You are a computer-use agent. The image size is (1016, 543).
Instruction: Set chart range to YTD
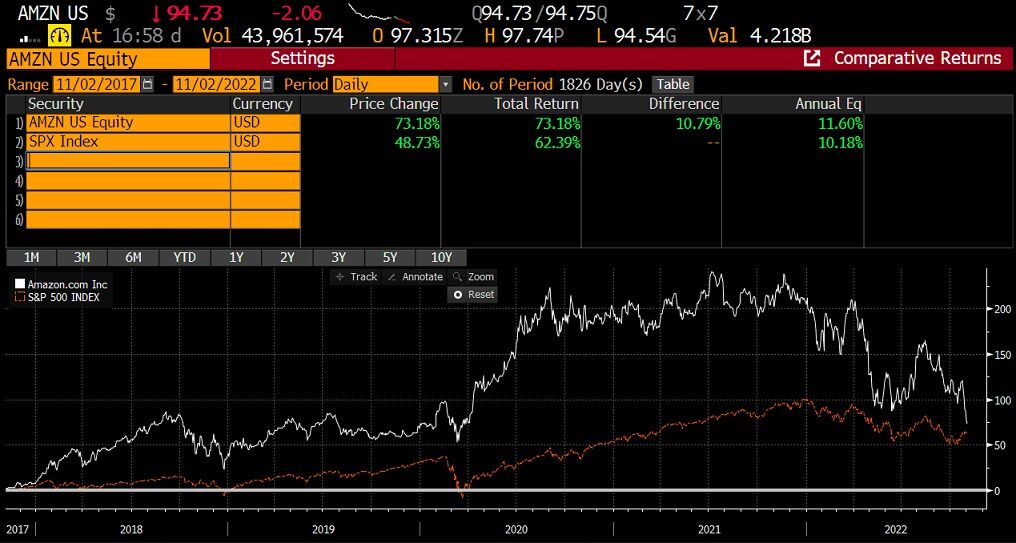click(184, 257)
